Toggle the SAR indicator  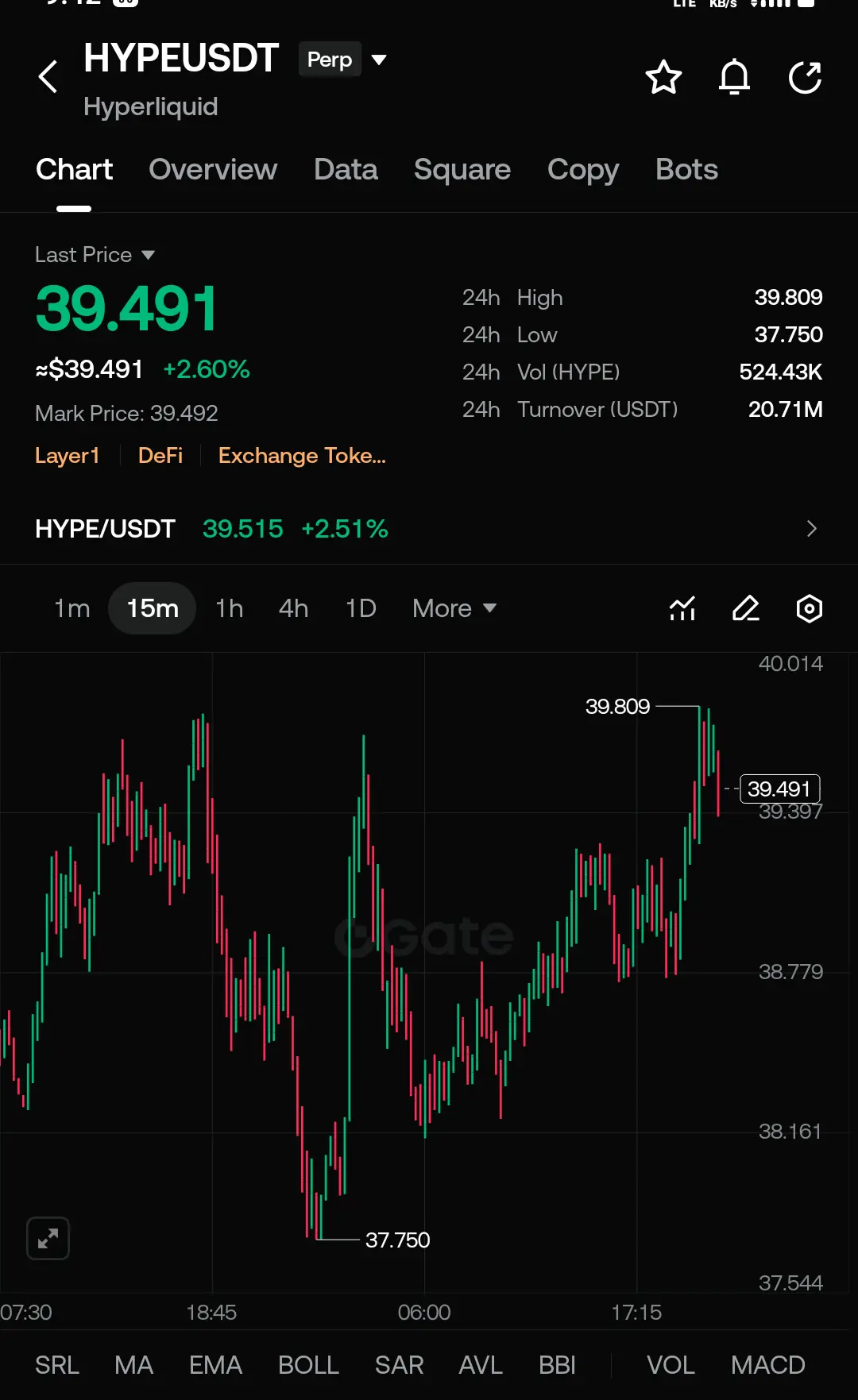tap(399, 1365)
